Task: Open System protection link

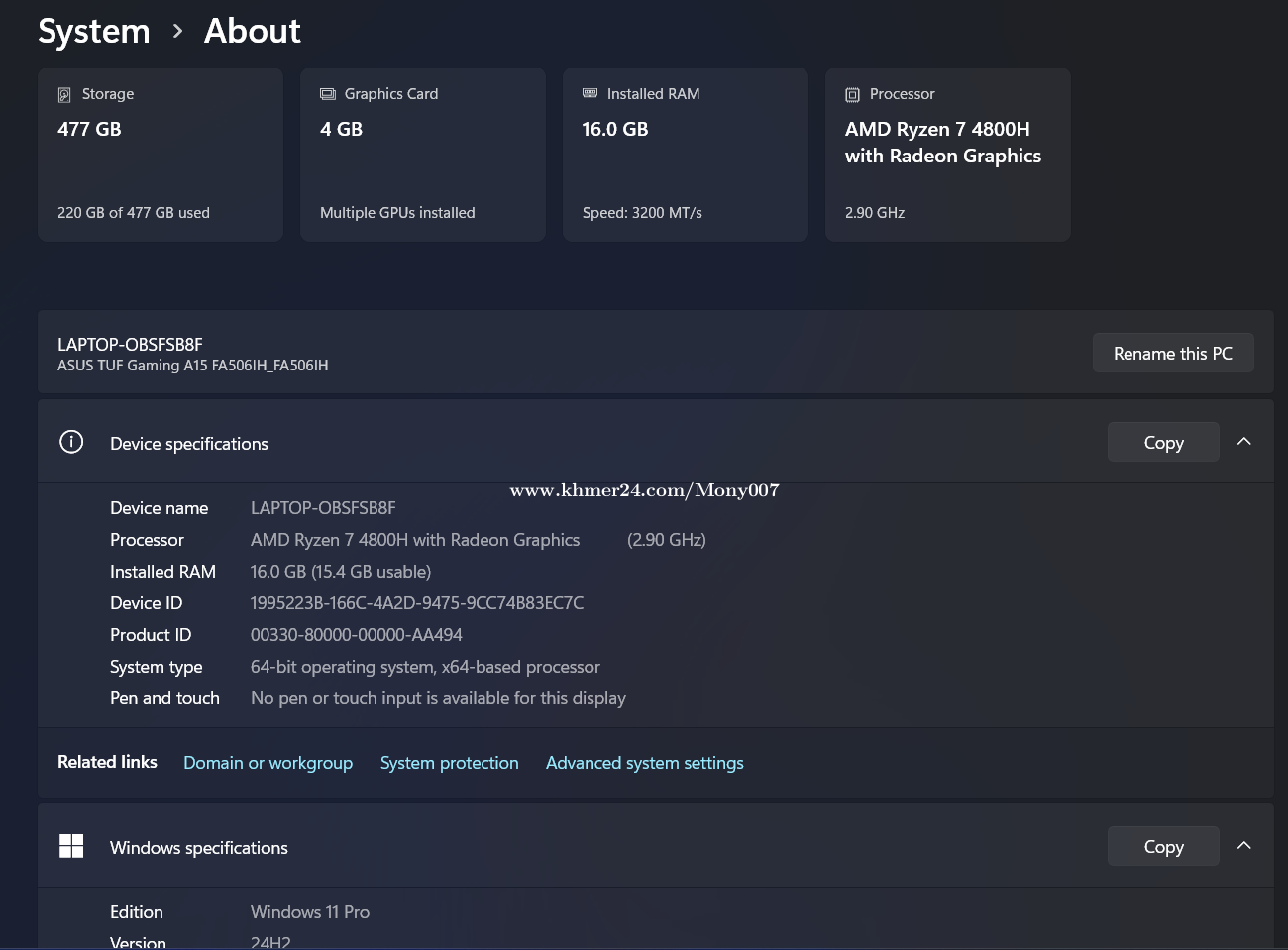Action: (449, 763)
